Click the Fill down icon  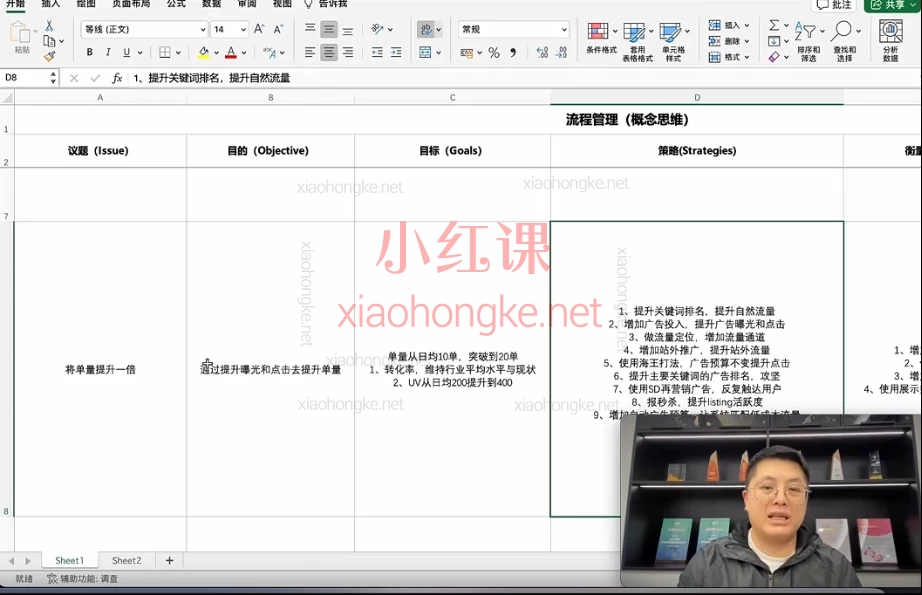coord(774,41)
